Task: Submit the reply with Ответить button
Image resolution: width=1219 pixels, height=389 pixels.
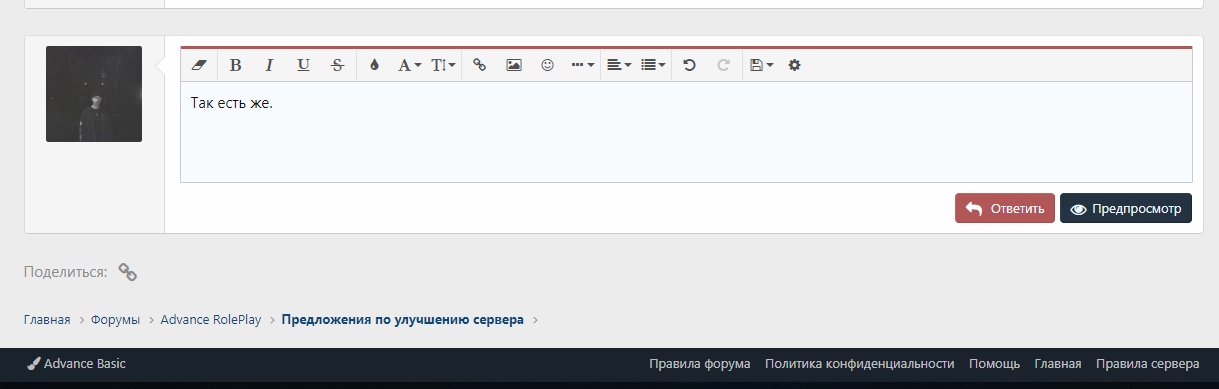Action: tap(1004, 209)
